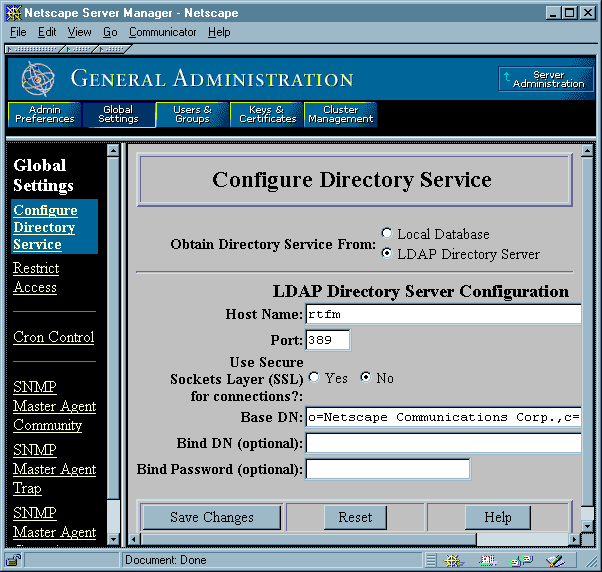Screen dimensions: 602x572
Task: Click the Host Name input field
Action: pyautogui.click(x=443, y=314)
